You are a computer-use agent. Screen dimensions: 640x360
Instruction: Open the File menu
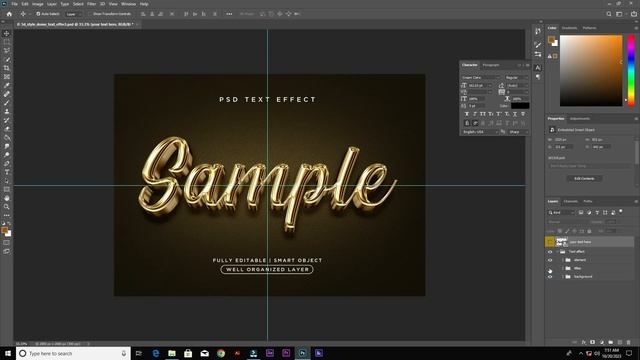tap(14, 4)
